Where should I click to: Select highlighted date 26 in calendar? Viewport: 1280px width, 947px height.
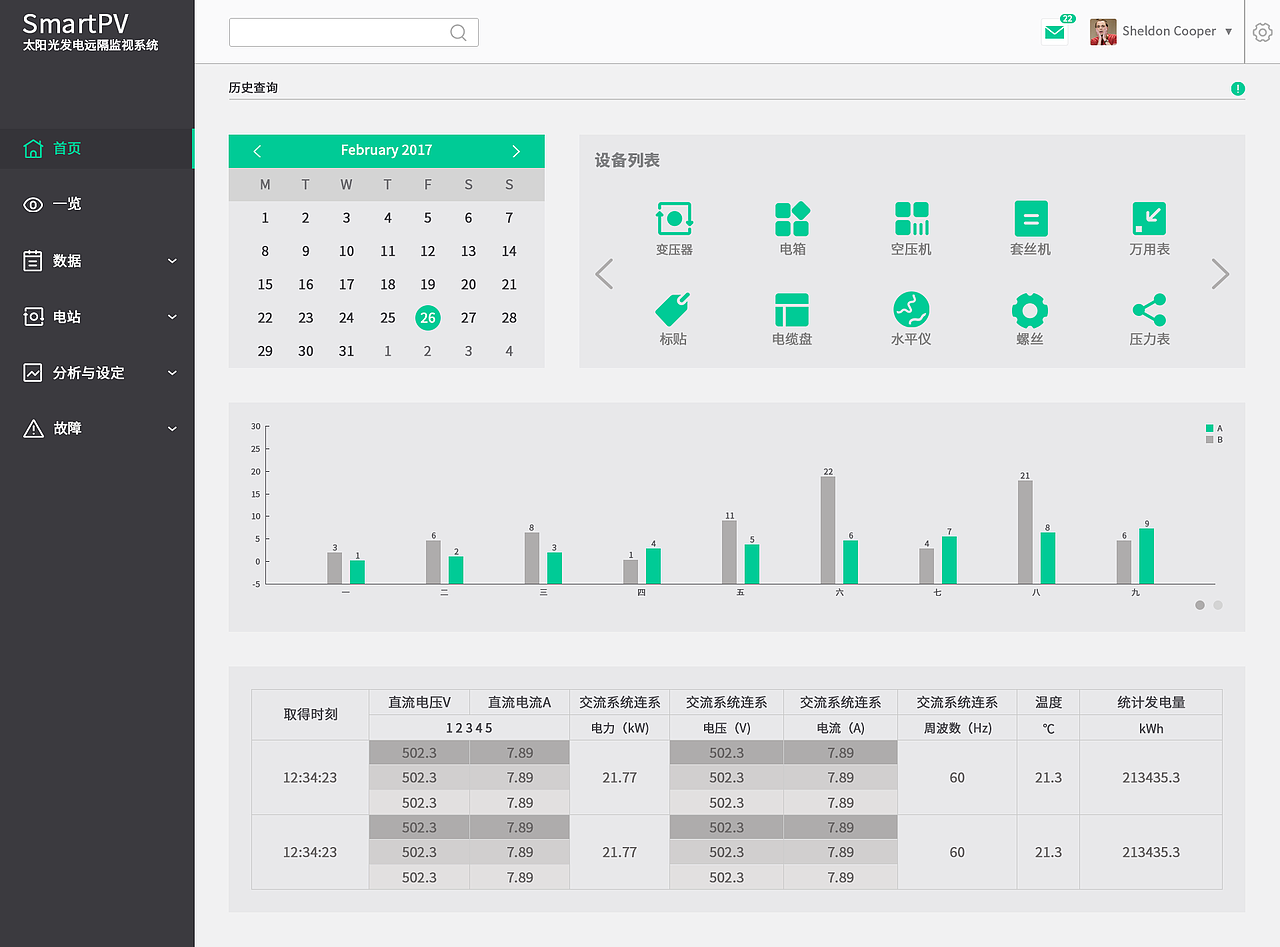428,318
